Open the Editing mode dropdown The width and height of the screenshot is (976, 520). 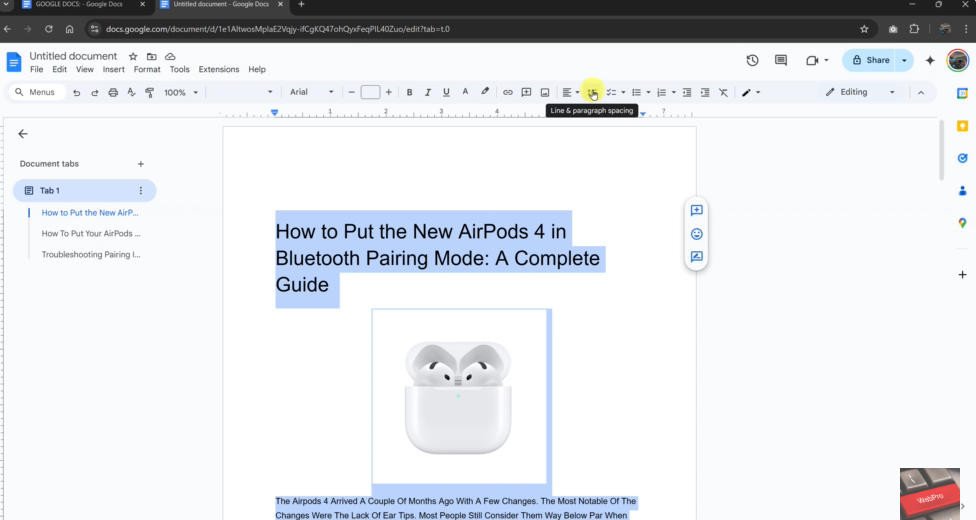point(860,92)
